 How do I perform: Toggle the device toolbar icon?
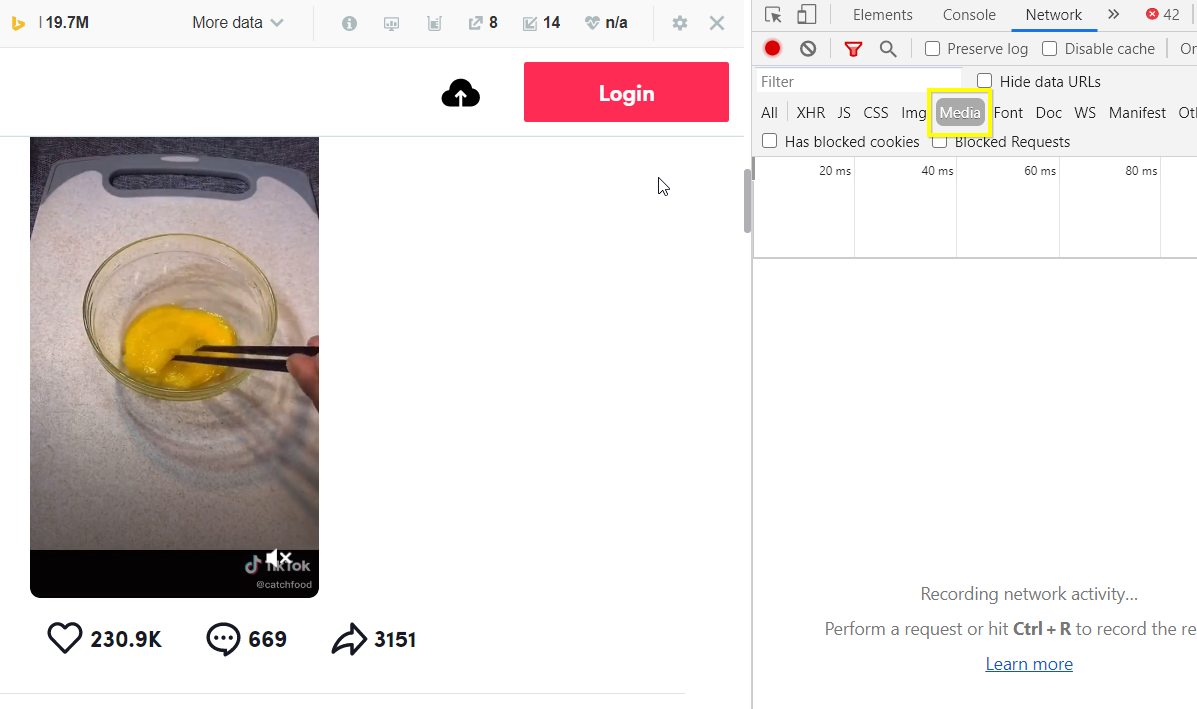(806, 15)
